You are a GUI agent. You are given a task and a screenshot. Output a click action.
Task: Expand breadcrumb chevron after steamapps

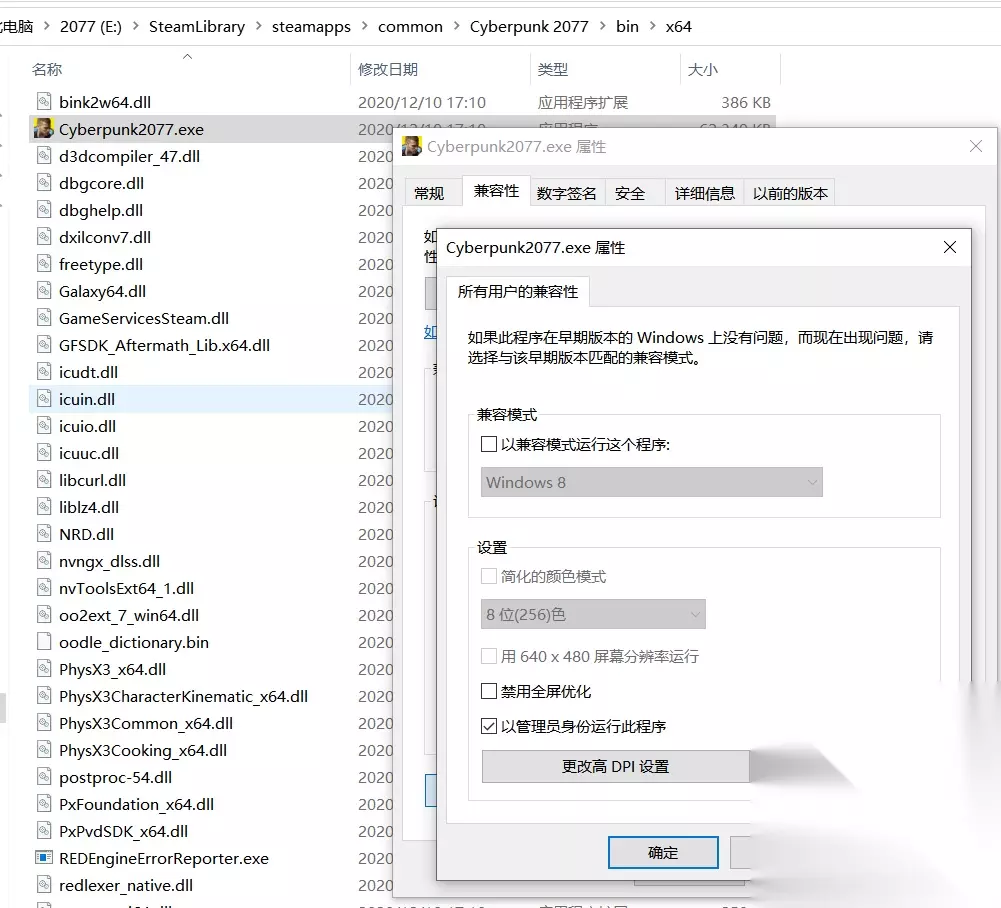point(365,26)
